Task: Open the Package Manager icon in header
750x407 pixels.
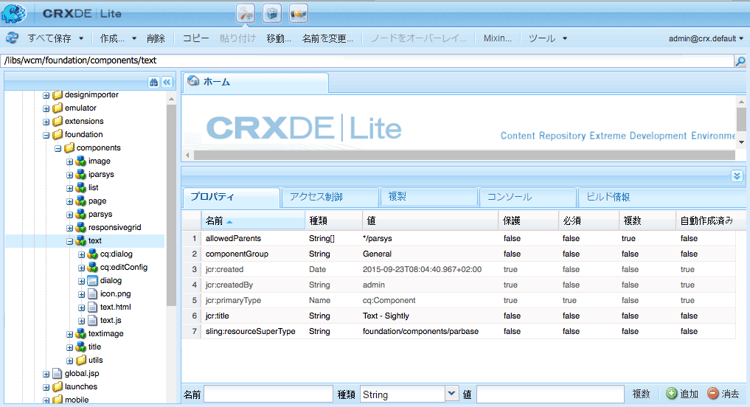Action: [272, 13]
